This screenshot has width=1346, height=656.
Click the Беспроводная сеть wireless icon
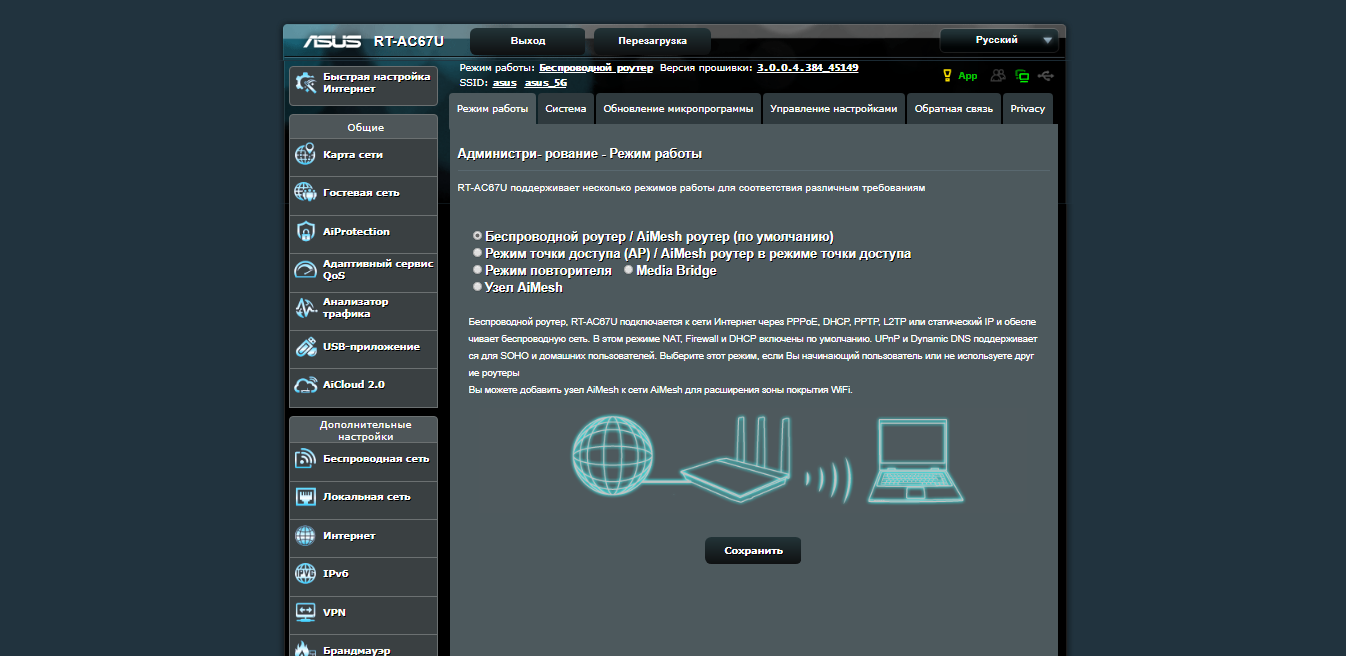point(306,459)
